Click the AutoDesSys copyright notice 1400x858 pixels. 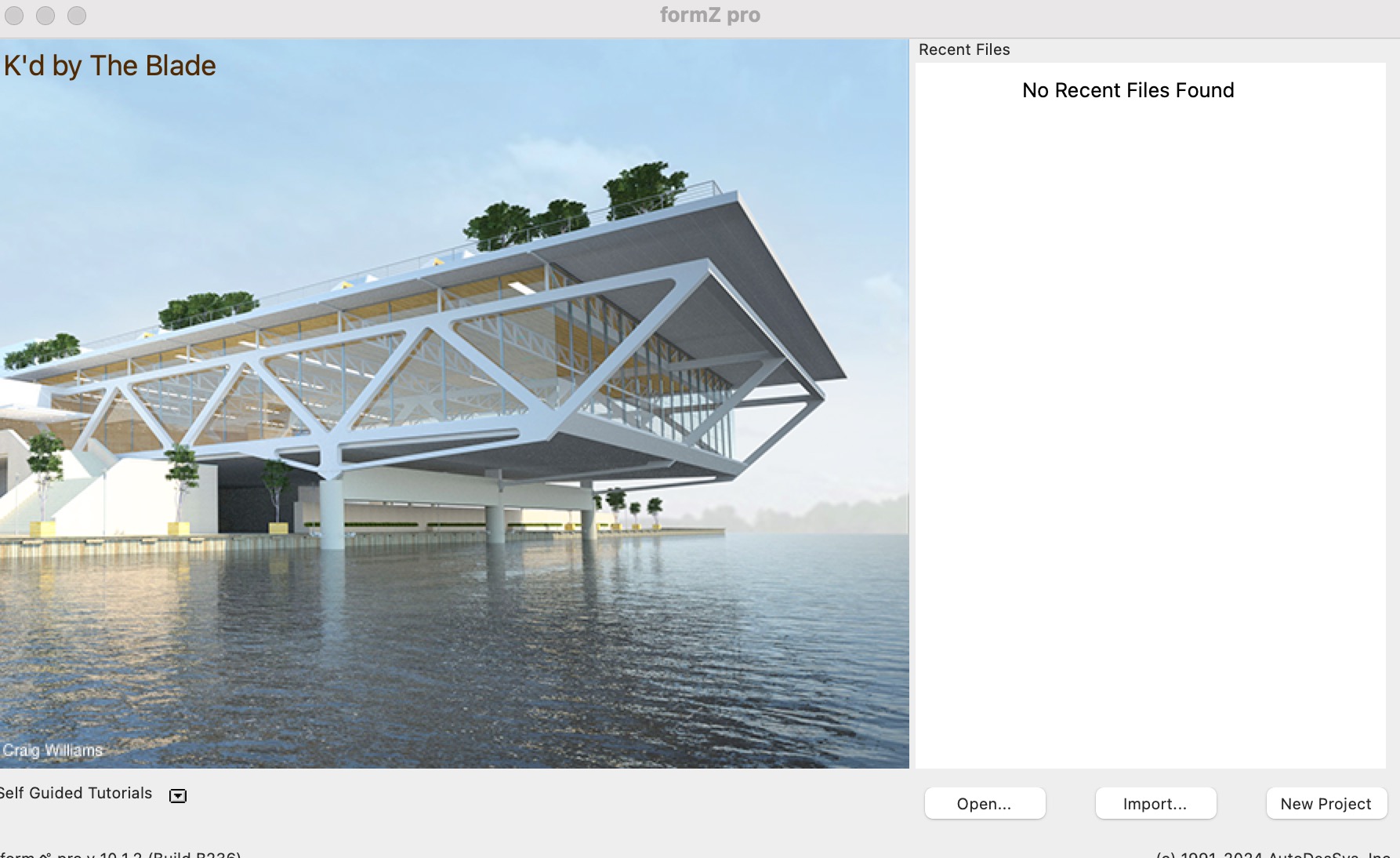click(x=1273, y=853)
